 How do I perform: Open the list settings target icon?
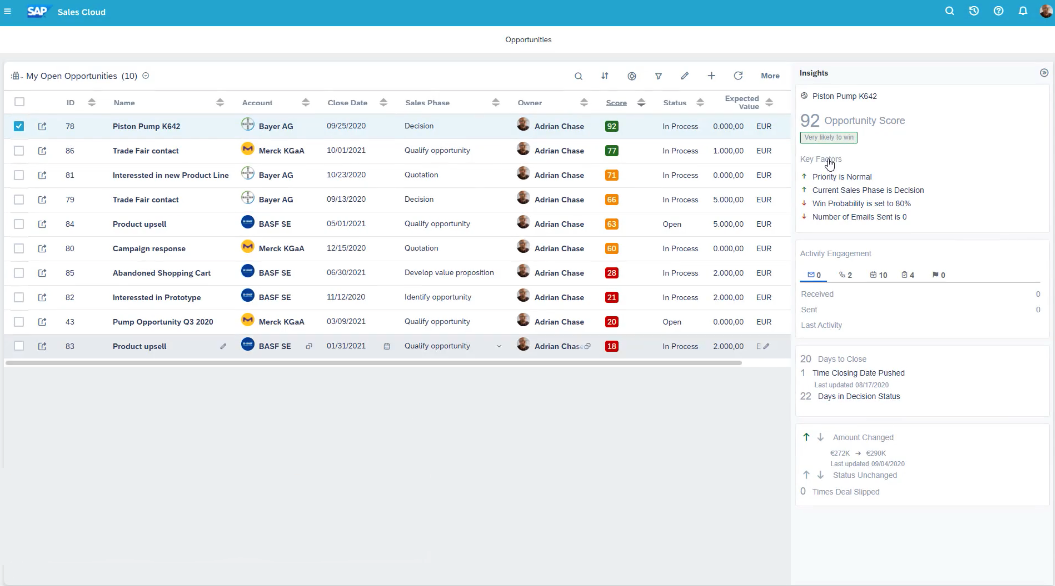[x=632, y=76]
